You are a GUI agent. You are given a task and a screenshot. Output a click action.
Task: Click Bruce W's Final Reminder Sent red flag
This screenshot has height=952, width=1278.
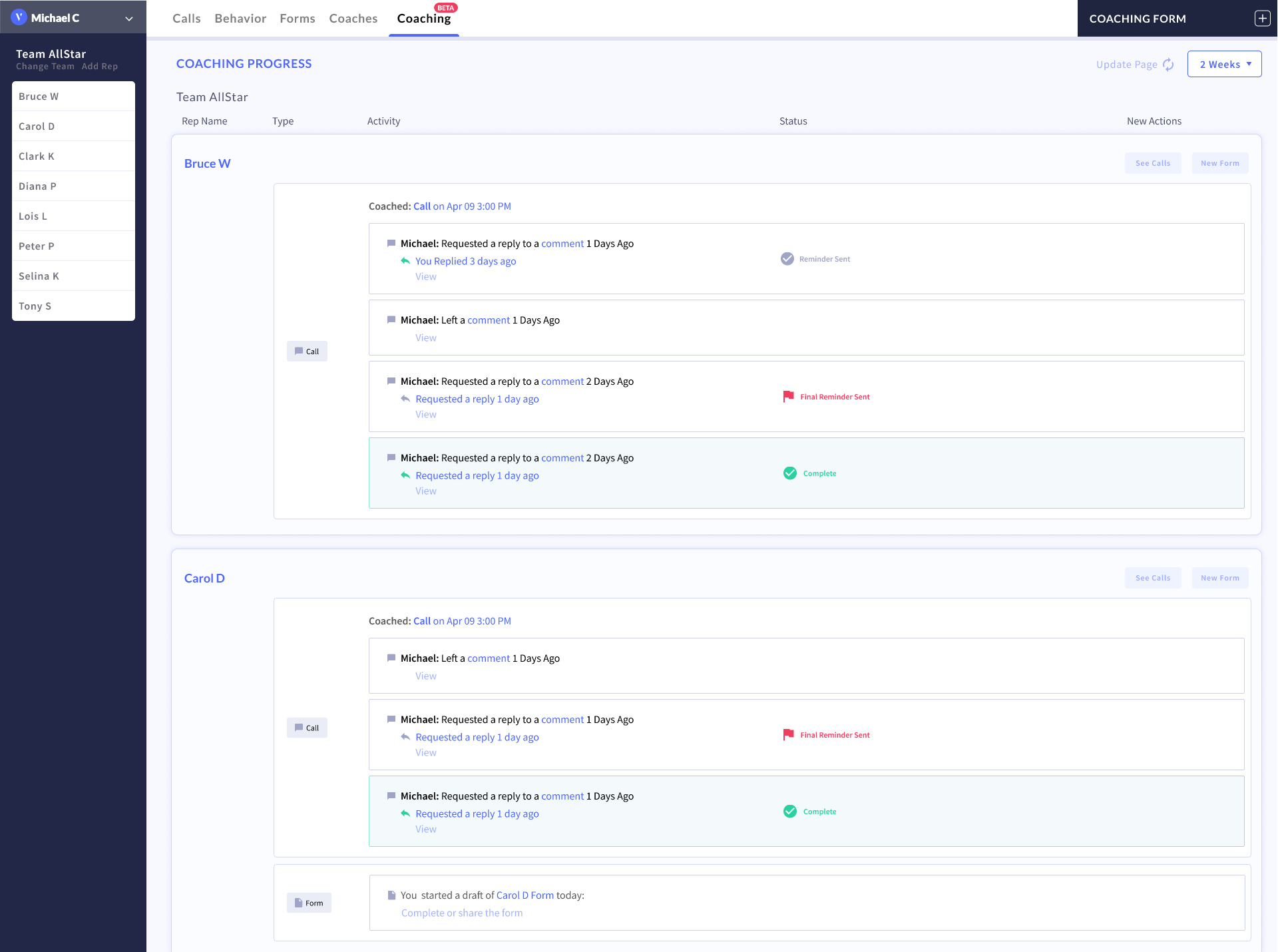pyautogui.click(x=789, y=397)
